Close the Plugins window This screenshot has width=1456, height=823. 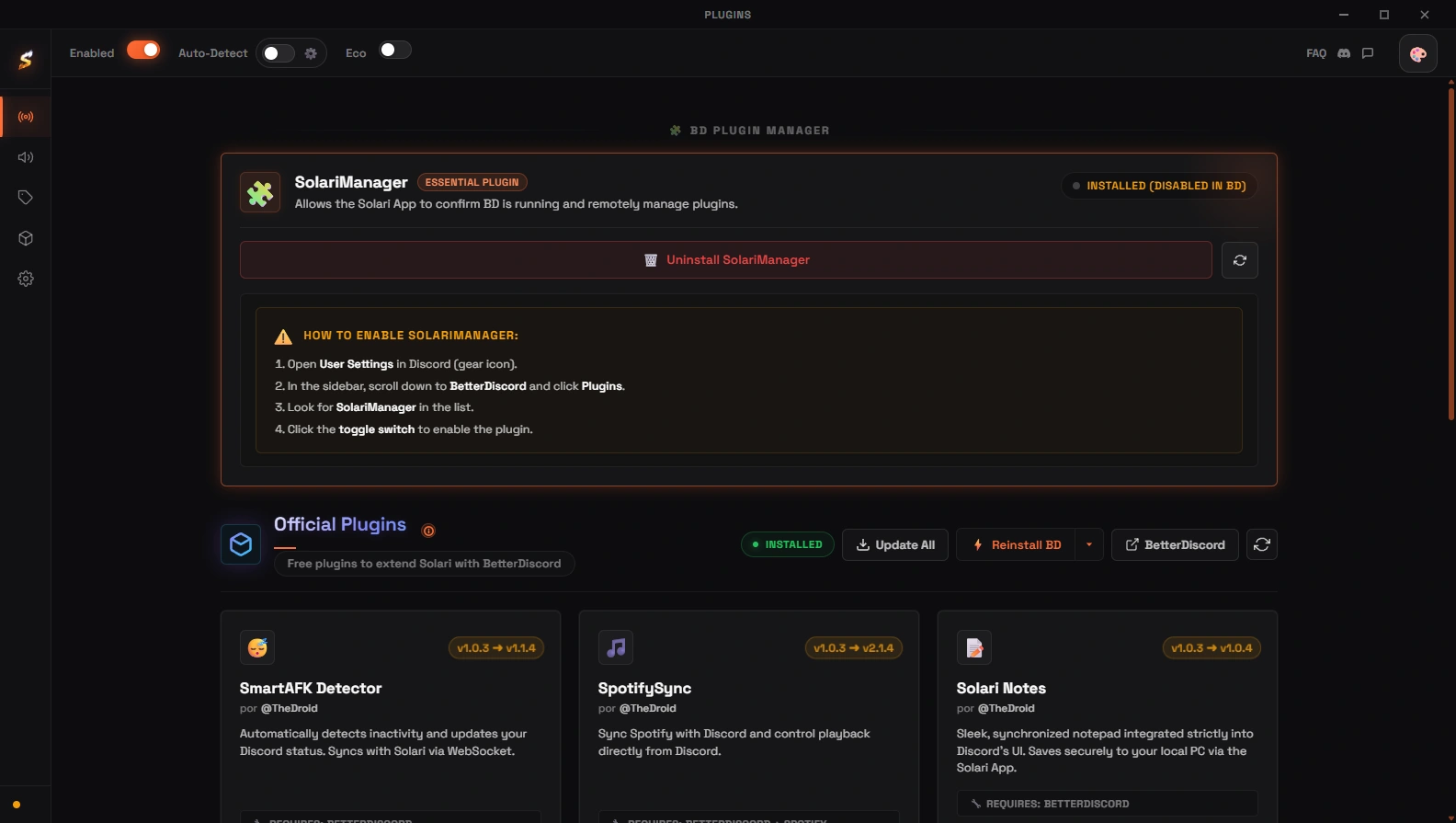(1425, 15)
